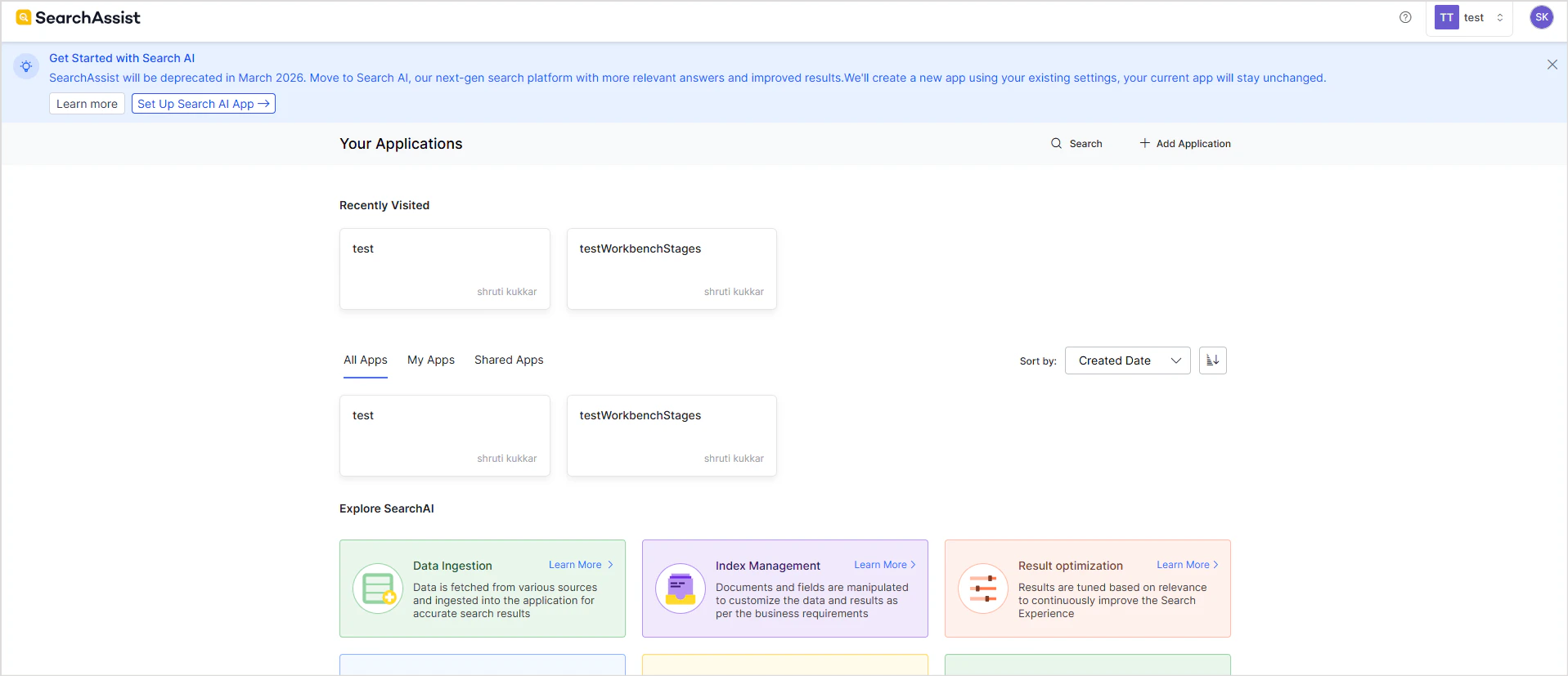Image resolution: width=1568 pixels, height=676 pixels.
Task: Click the Recently Visited heading
Action: pos(384,205)
